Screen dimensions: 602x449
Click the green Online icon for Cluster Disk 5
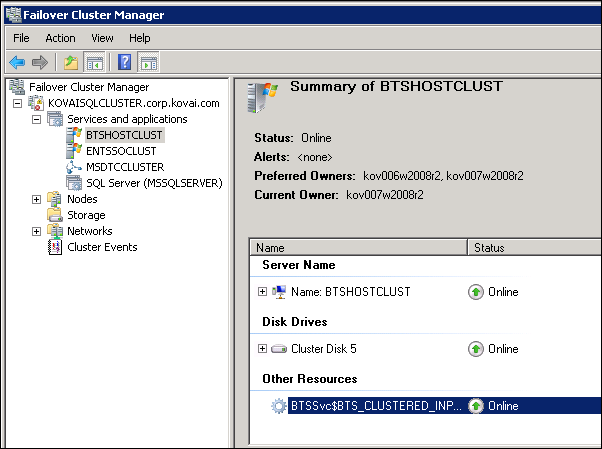tap(476, 349)
